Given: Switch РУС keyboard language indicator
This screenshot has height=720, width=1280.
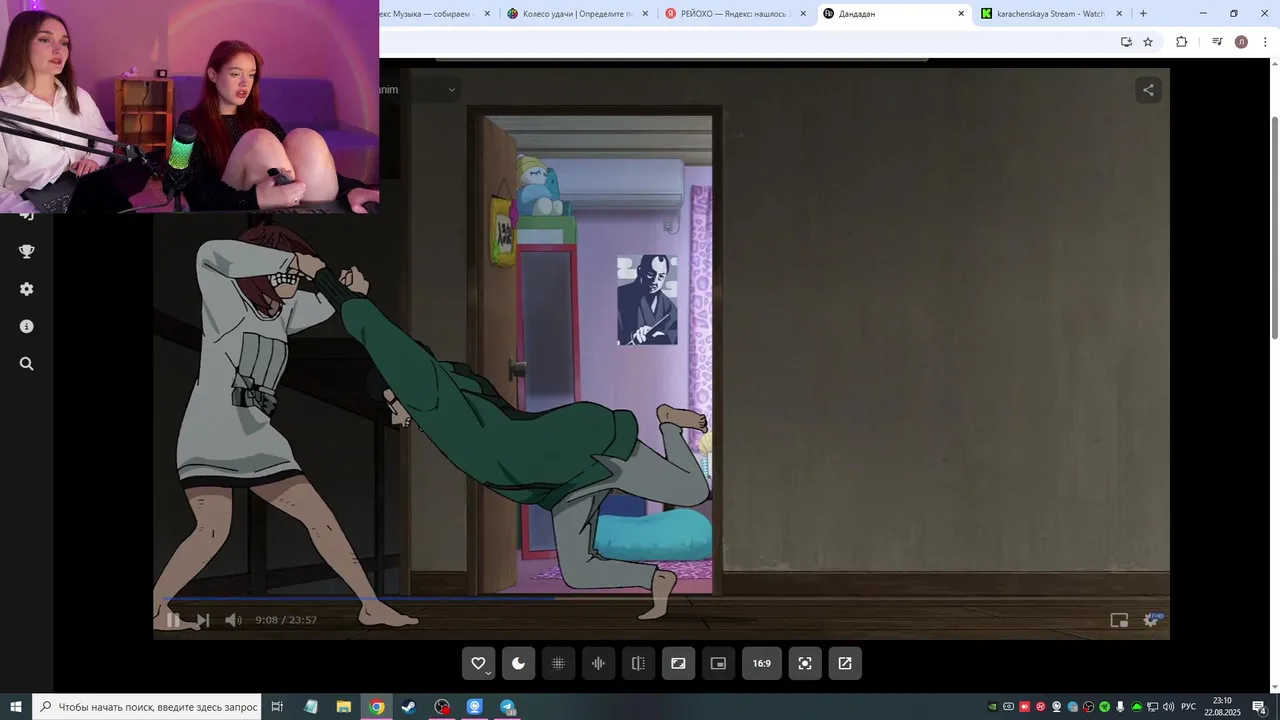Looking at the screenshot, I should 1189,707.
